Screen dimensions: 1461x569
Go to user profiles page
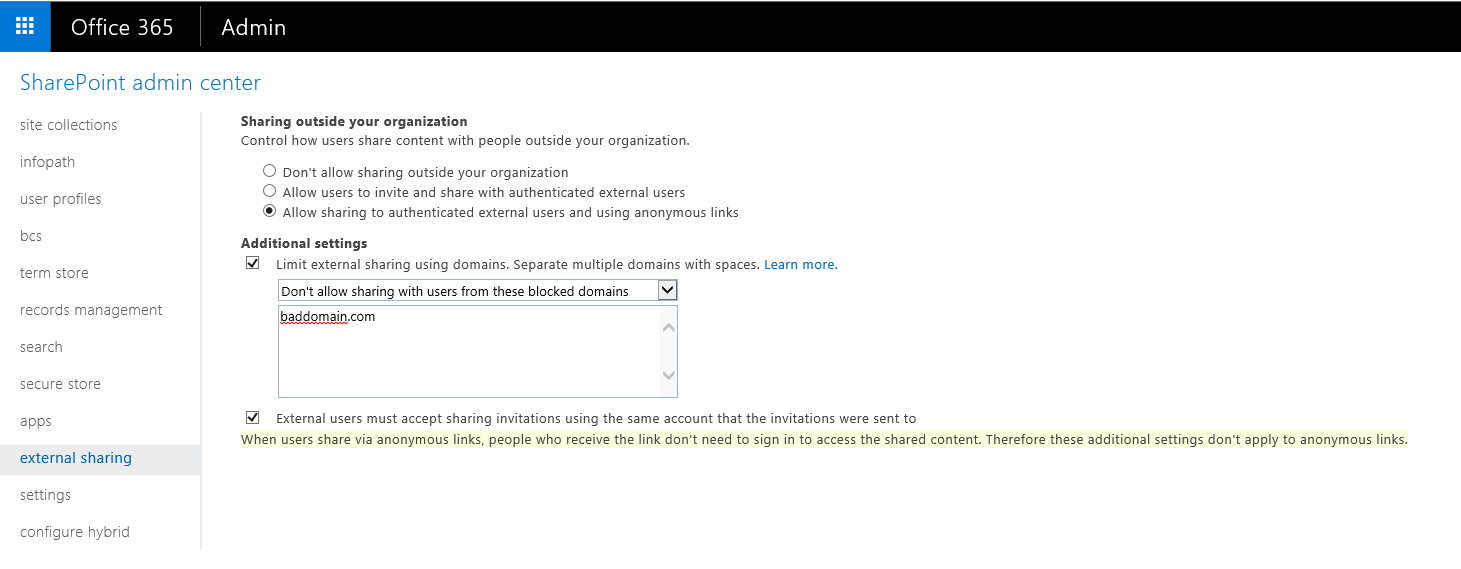(x=60, y=199)
